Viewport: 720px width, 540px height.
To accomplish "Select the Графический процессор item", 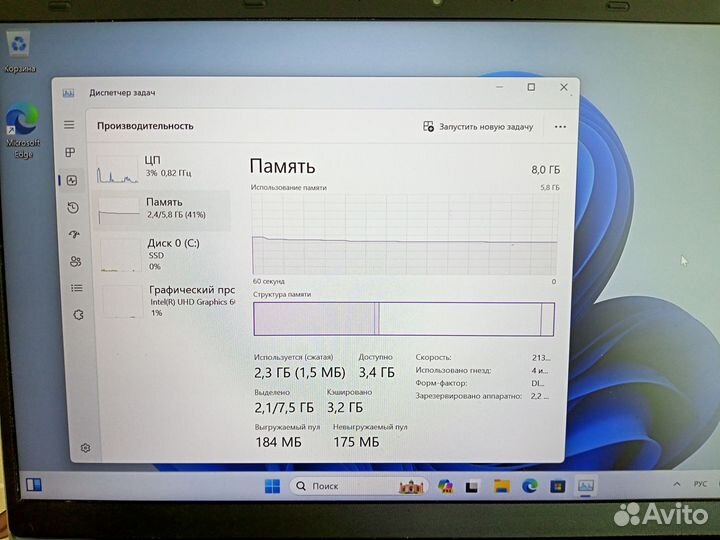I will point(165,299).
